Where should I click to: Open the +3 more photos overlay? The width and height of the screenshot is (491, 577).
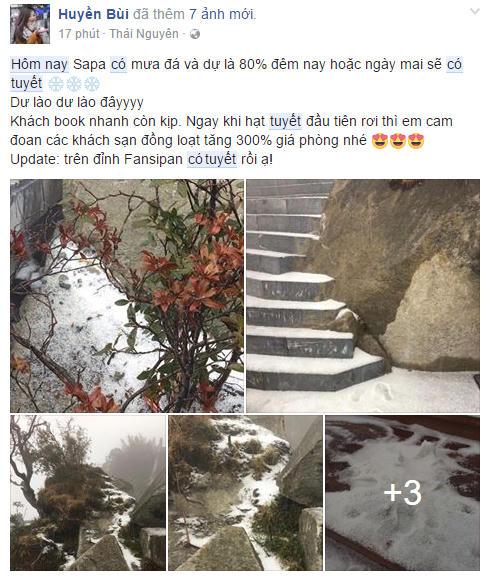(402, 493)
